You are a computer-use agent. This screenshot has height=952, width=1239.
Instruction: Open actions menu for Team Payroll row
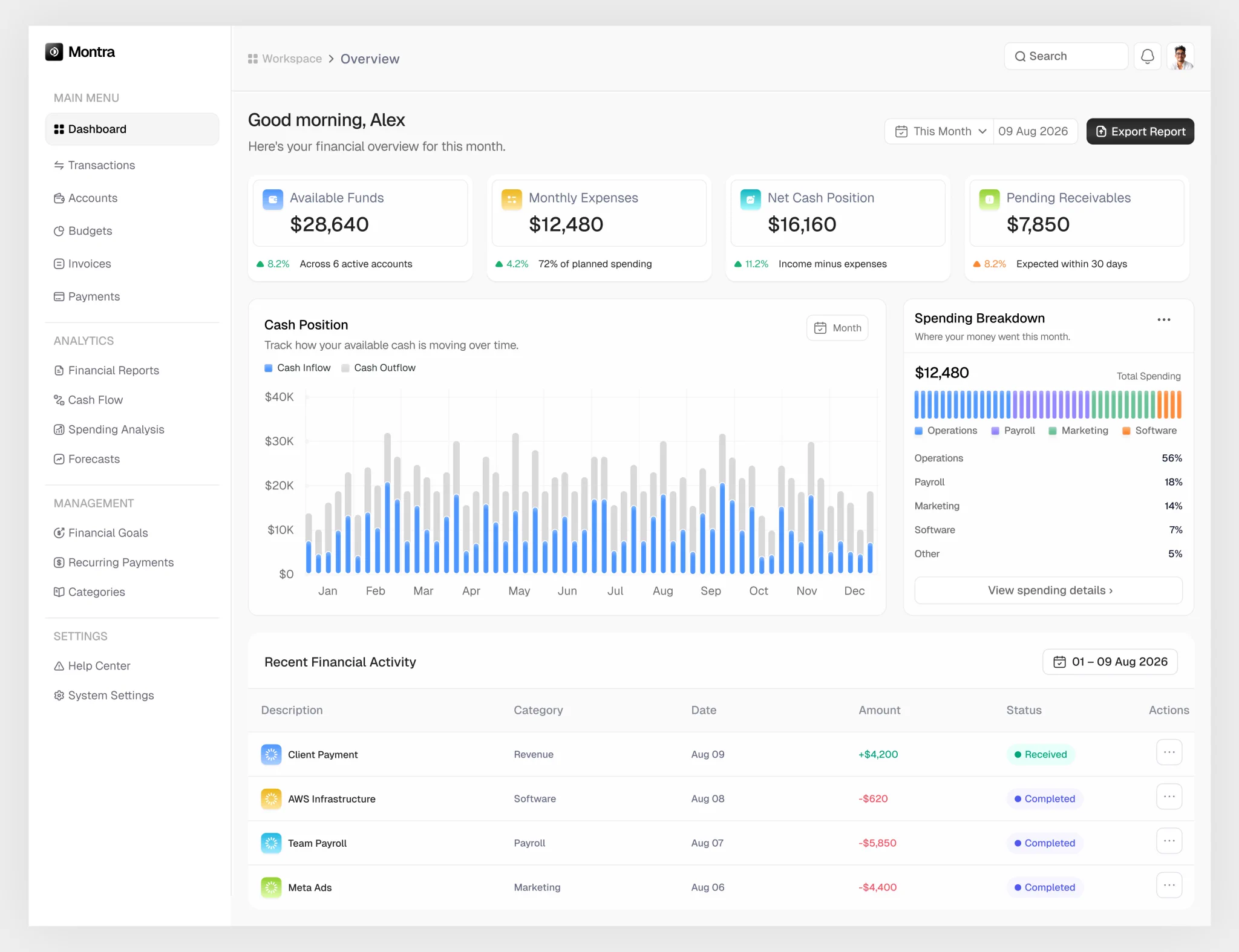[1169, 841]
